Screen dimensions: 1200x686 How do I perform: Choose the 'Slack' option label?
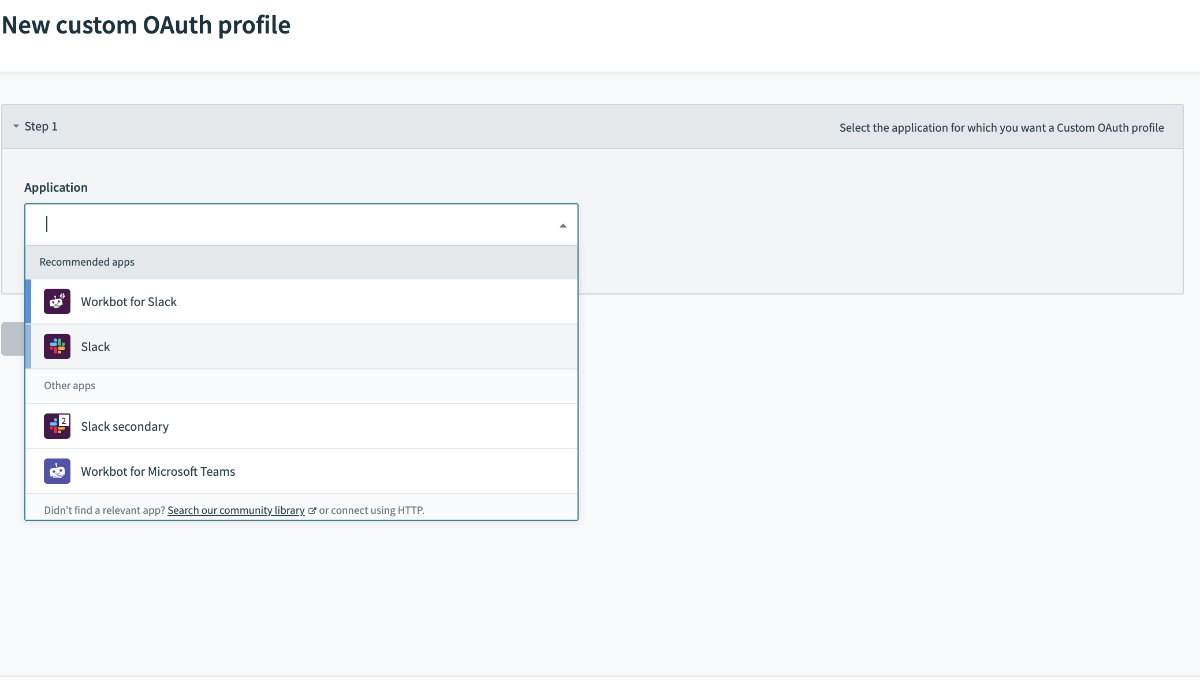(x=96, y=347)
